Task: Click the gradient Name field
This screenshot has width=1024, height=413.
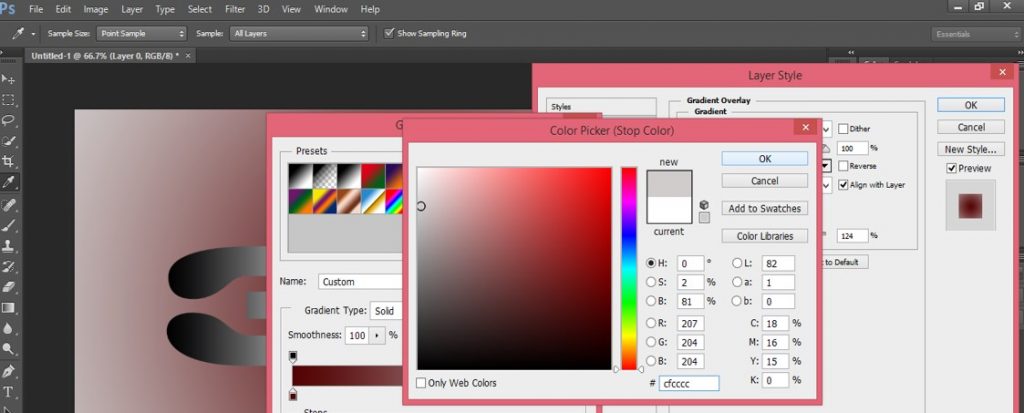Action: [x=361, y=282]
